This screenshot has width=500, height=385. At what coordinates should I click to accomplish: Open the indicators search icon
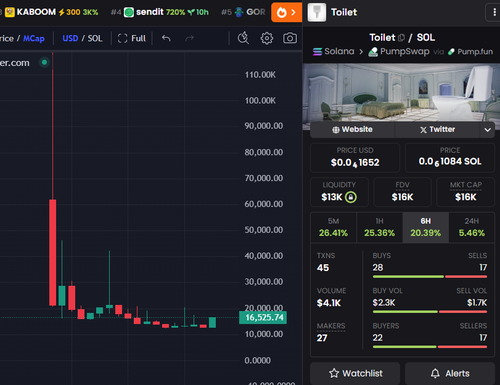point(243,38)
